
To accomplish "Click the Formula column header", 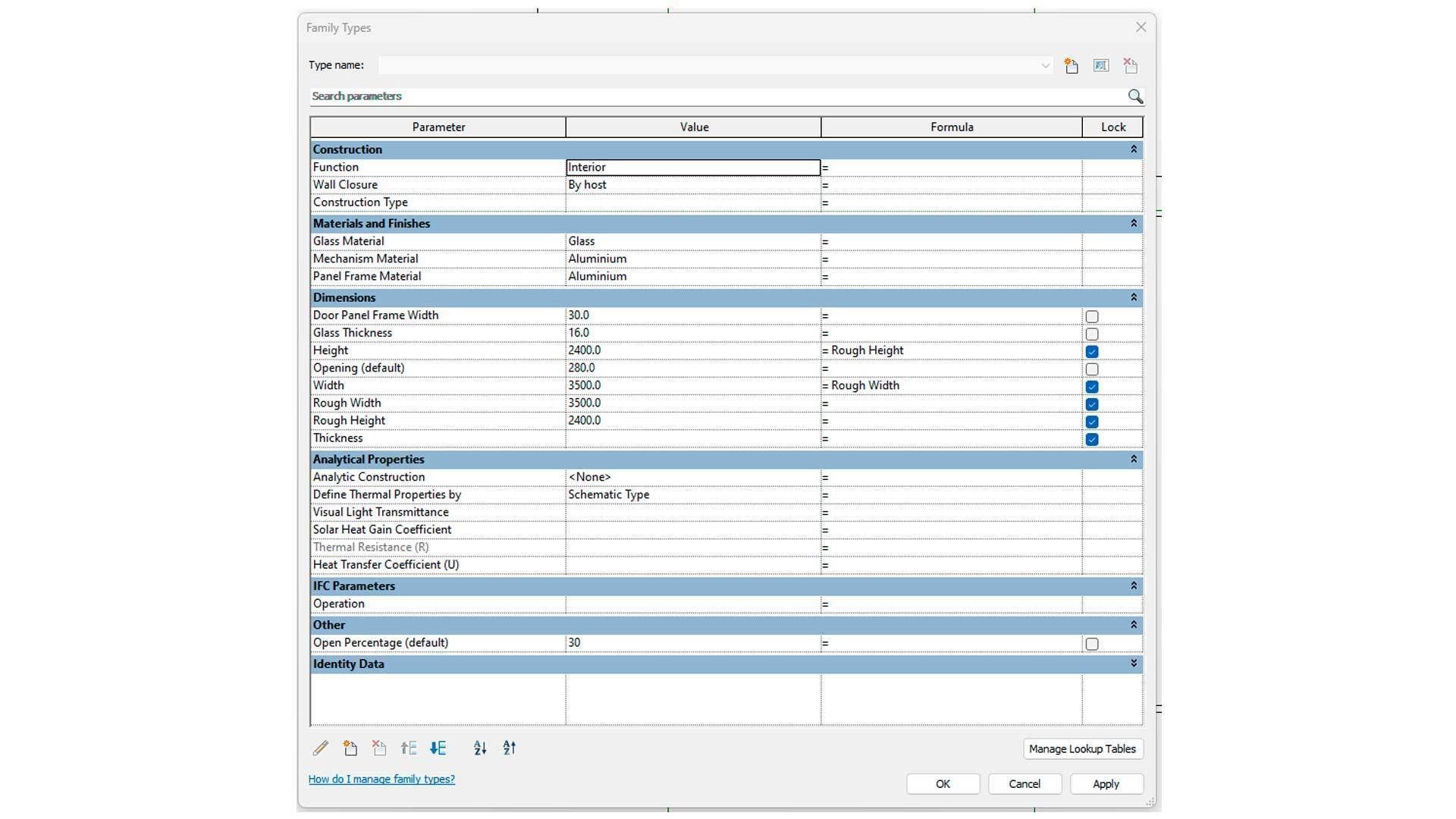I will tap(951, 127).
